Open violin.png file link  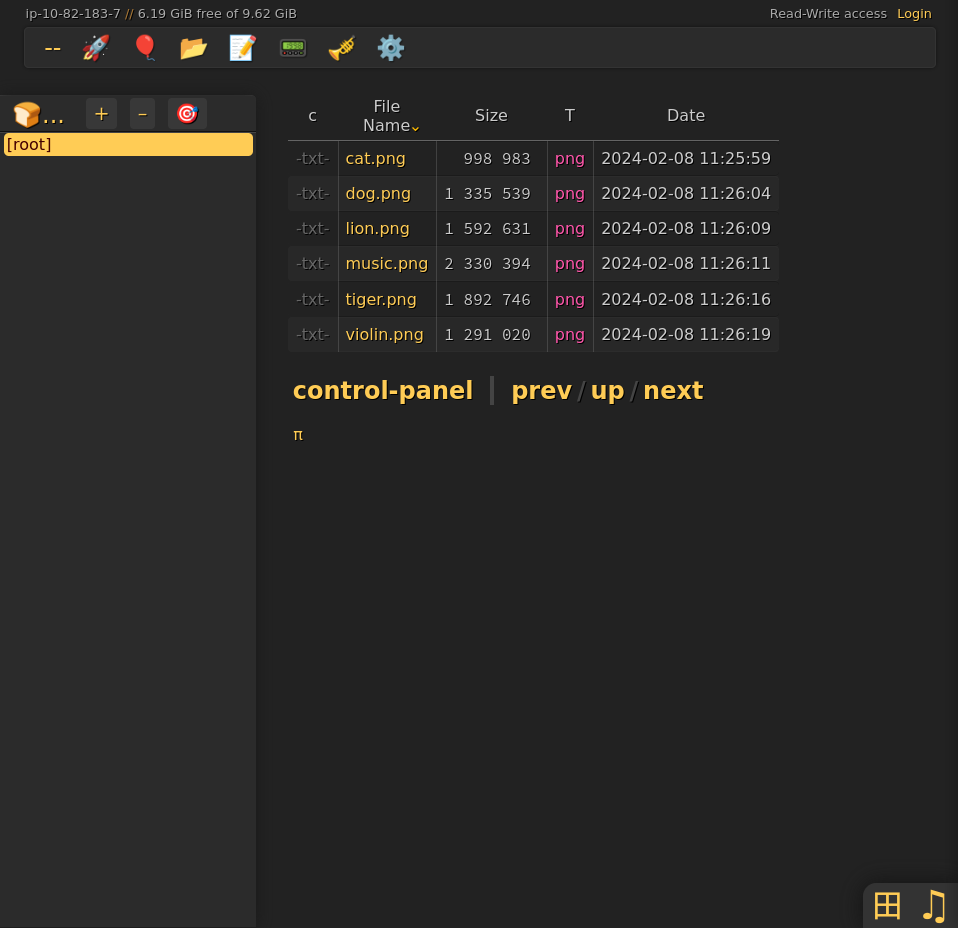tap(384, 334)
